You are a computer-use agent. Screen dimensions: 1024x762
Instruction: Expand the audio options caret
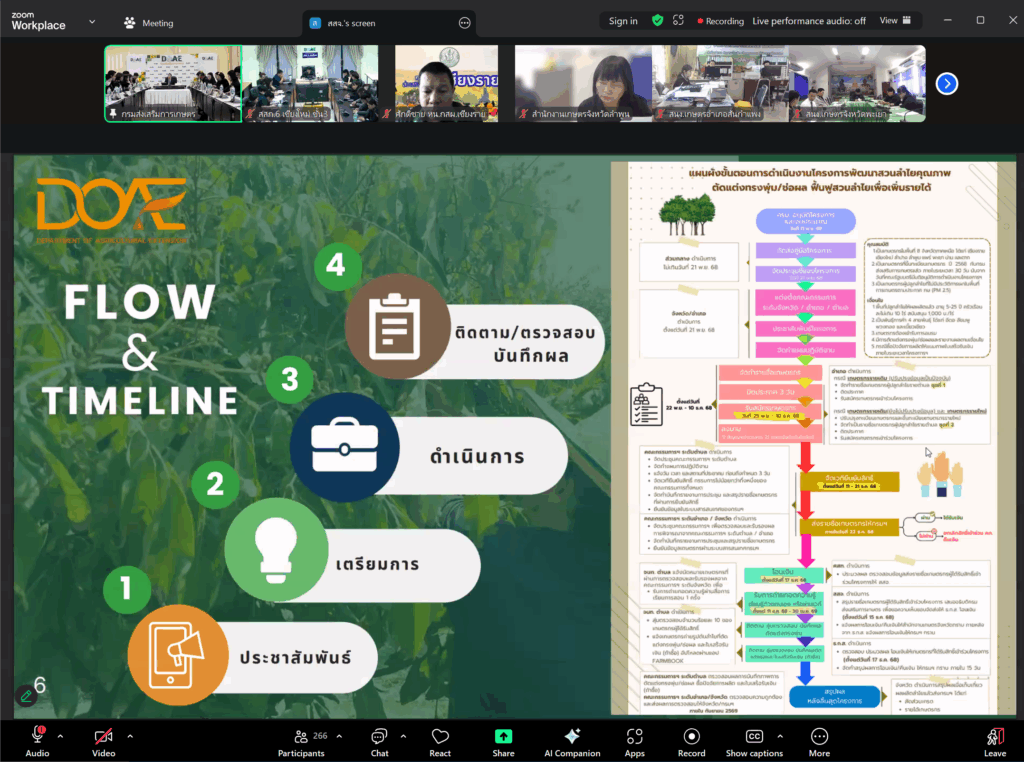60,736
